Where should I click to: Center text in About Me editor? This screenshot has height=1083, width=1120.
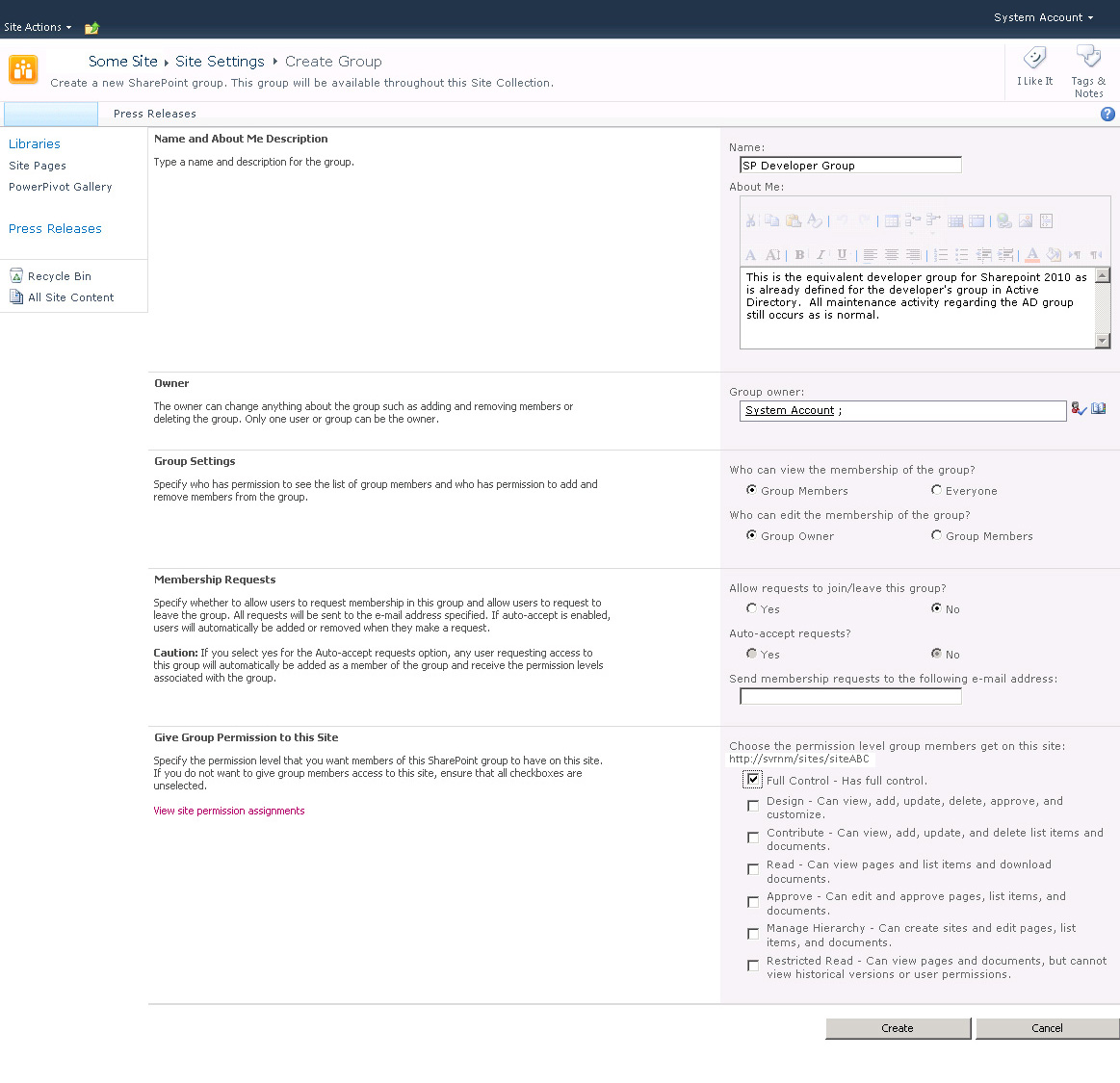(892, 254)
